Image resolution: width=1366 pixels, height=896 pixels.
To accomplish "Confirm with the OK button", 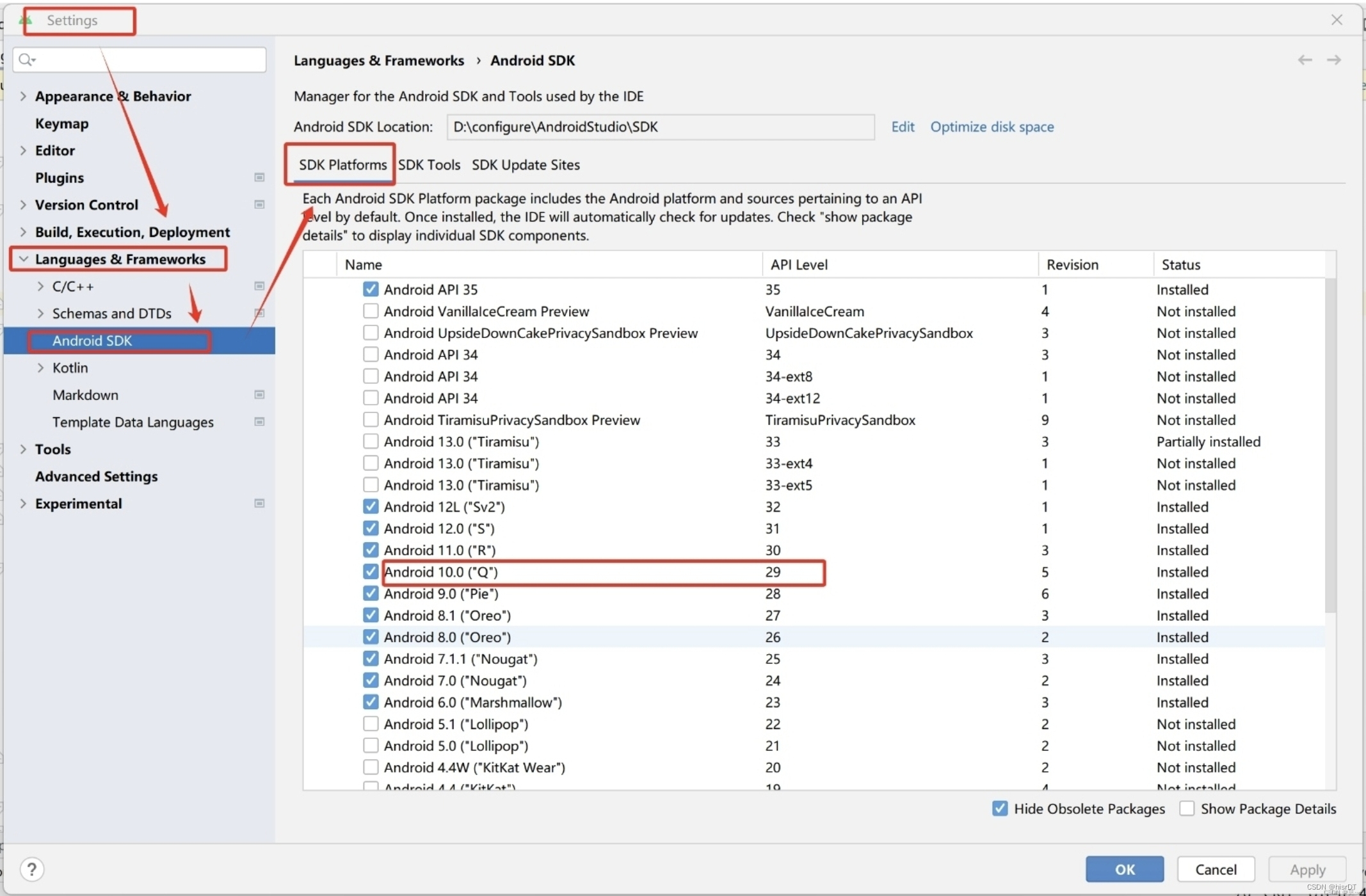I will click(x=1125, y=869).
